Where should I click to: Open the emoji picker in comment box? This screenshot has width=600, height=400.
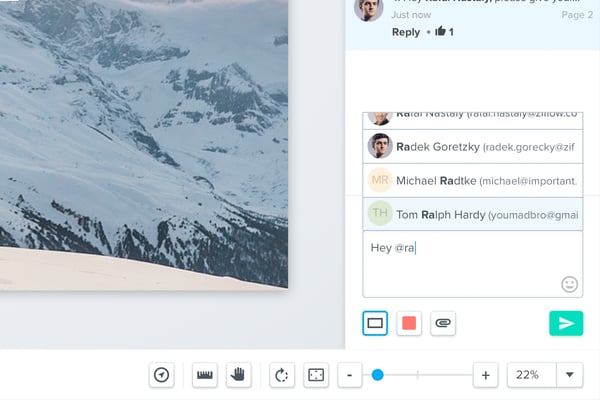point(569,284)
